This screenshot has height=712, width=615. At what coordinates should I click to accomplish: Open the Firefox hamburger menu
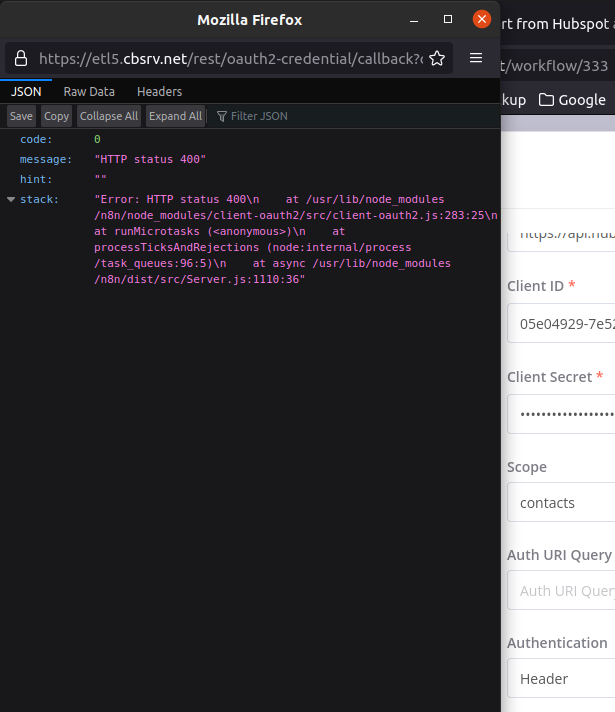pyautogui.click(x=476, y=58)
